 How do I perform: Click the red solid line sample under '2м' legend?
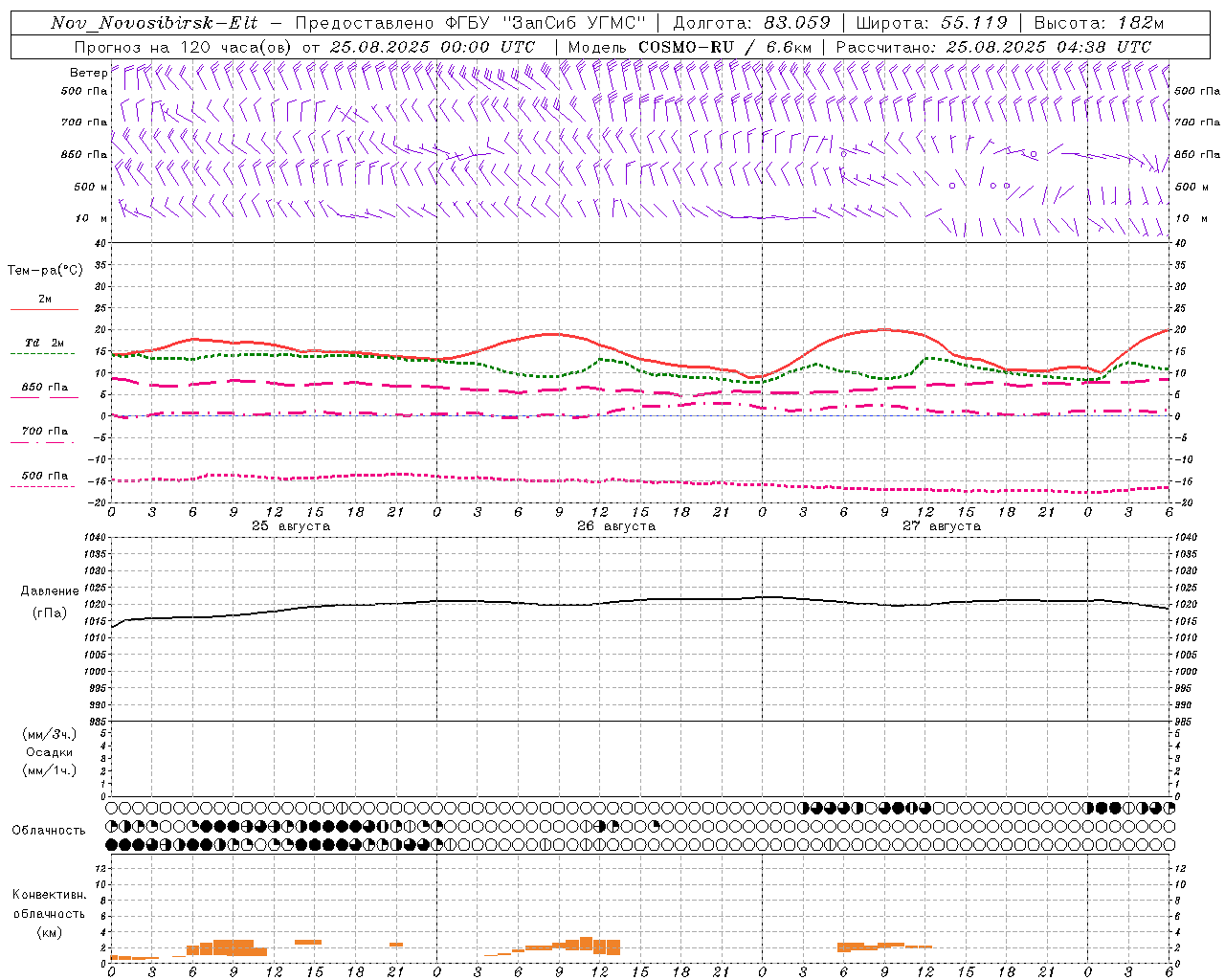tap(44, 310)
